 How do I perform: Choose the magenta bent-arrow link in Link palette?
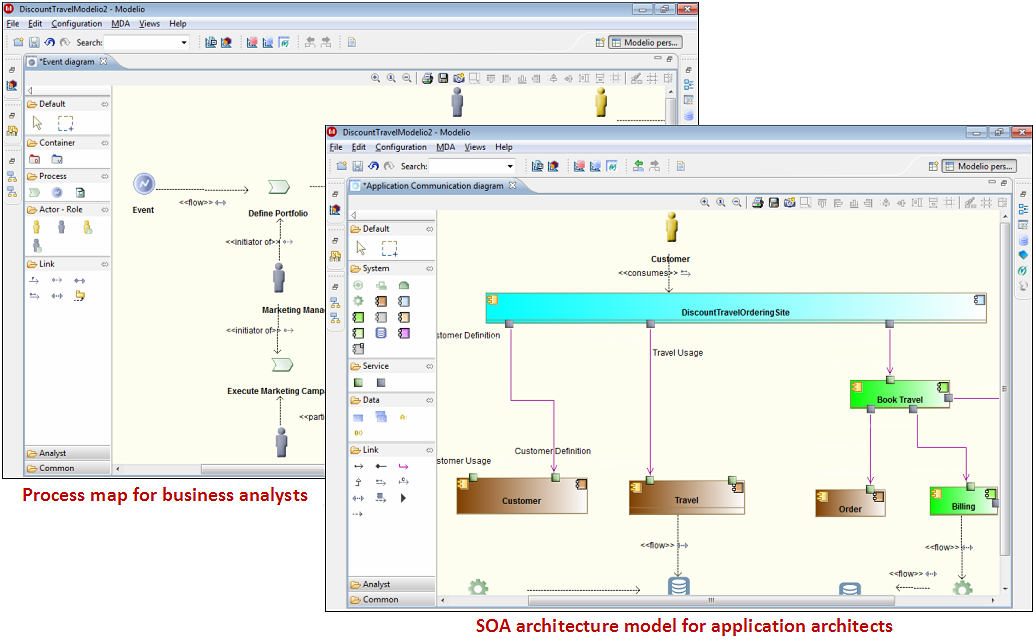click(x=403, y=467)
